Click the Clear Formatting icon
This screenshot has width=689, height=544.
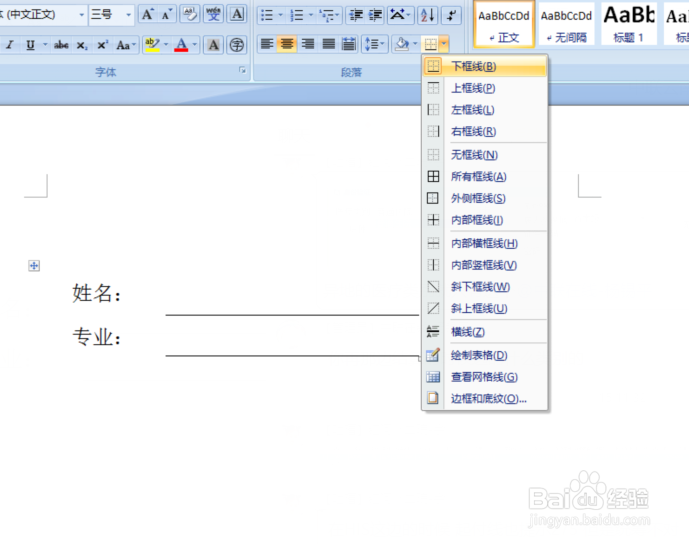pos(190,15)
